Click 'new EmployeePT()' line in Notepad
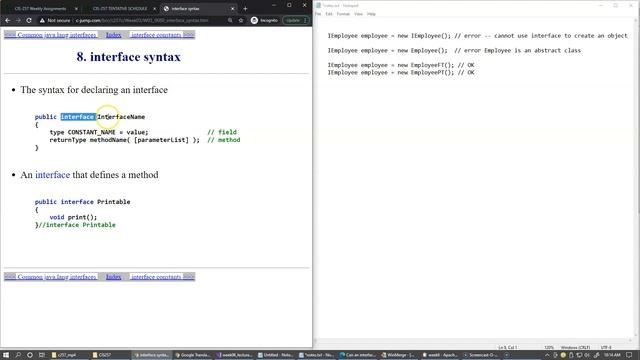640x360 pixels. tap(401, 73)
